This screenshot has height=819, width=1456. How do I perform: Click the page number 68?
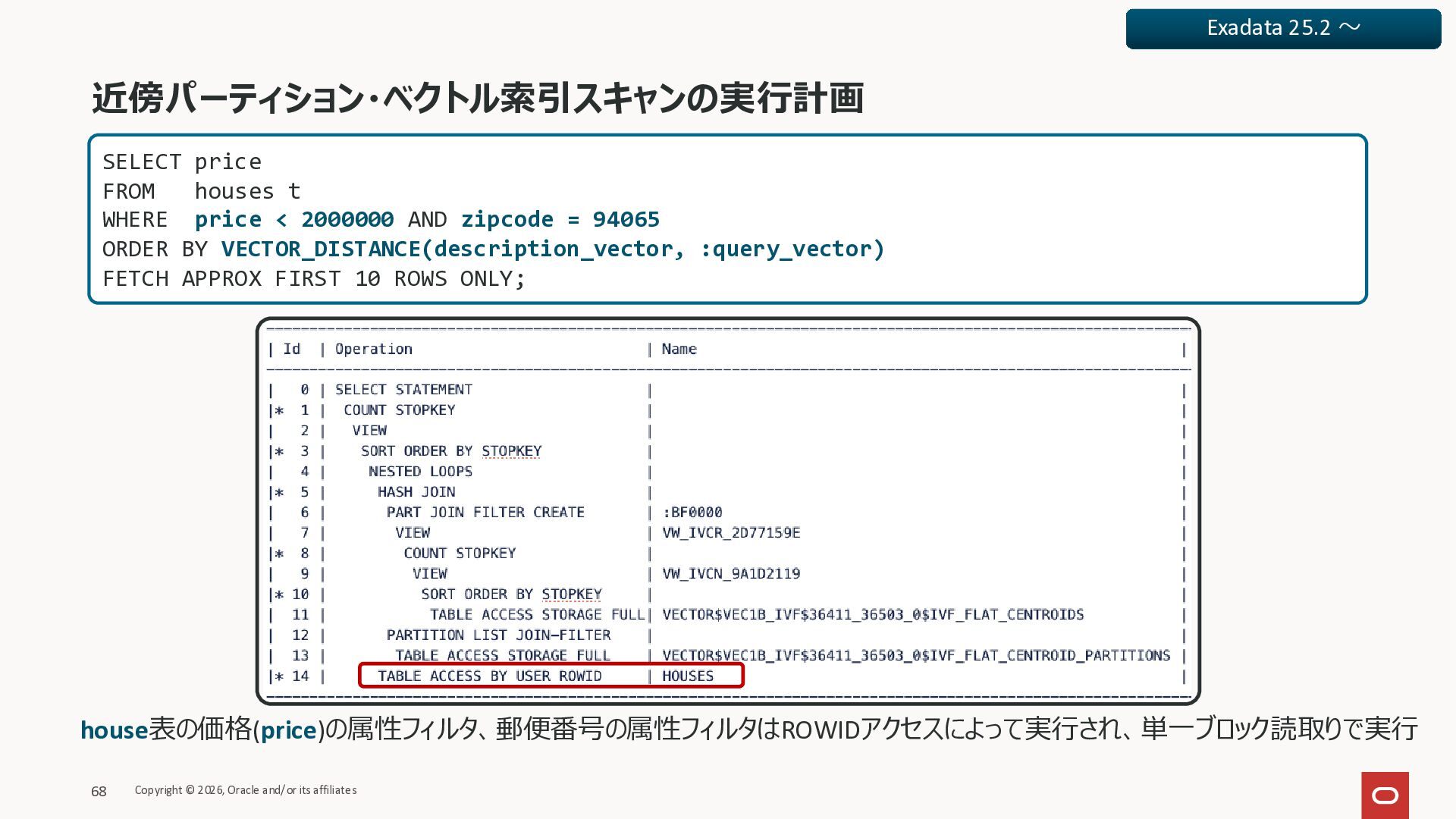99,792
